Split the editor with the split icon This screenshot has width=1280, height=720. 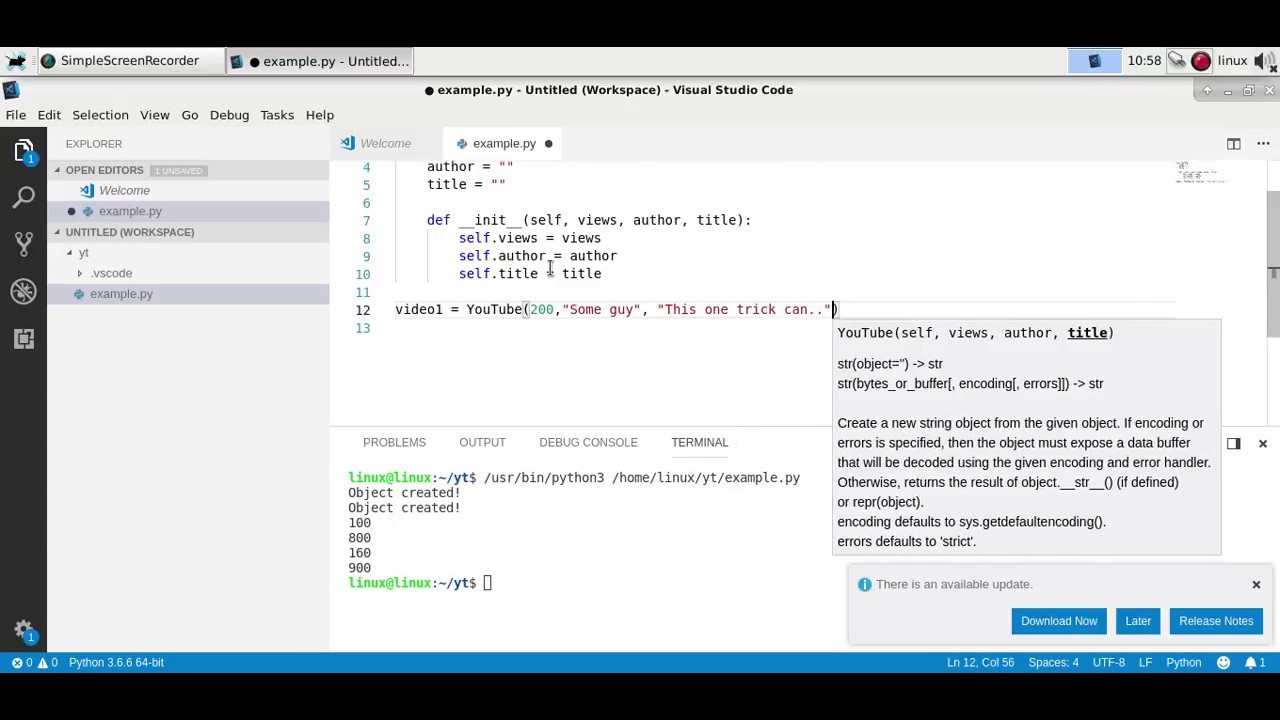[1234, 143]
